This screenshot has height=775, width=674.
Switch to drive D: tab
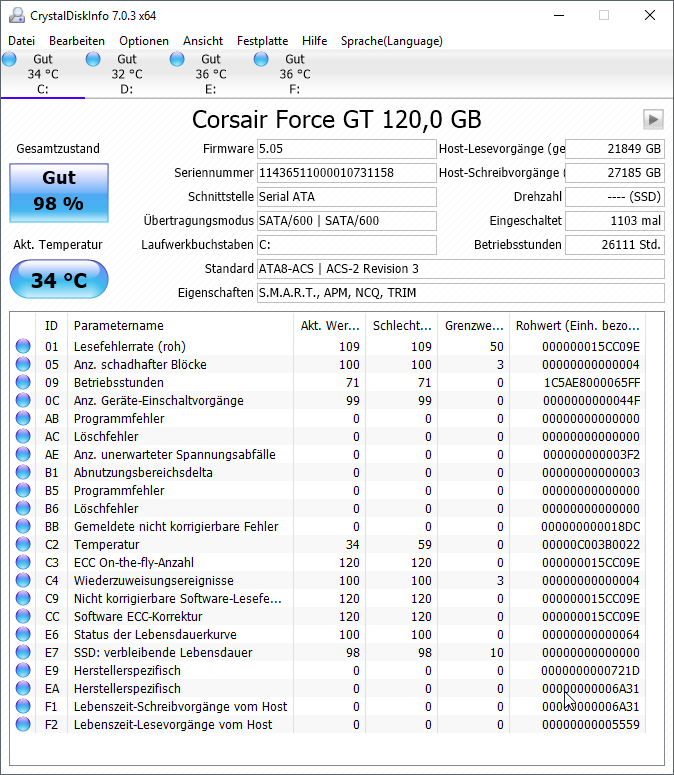[127, 74]
